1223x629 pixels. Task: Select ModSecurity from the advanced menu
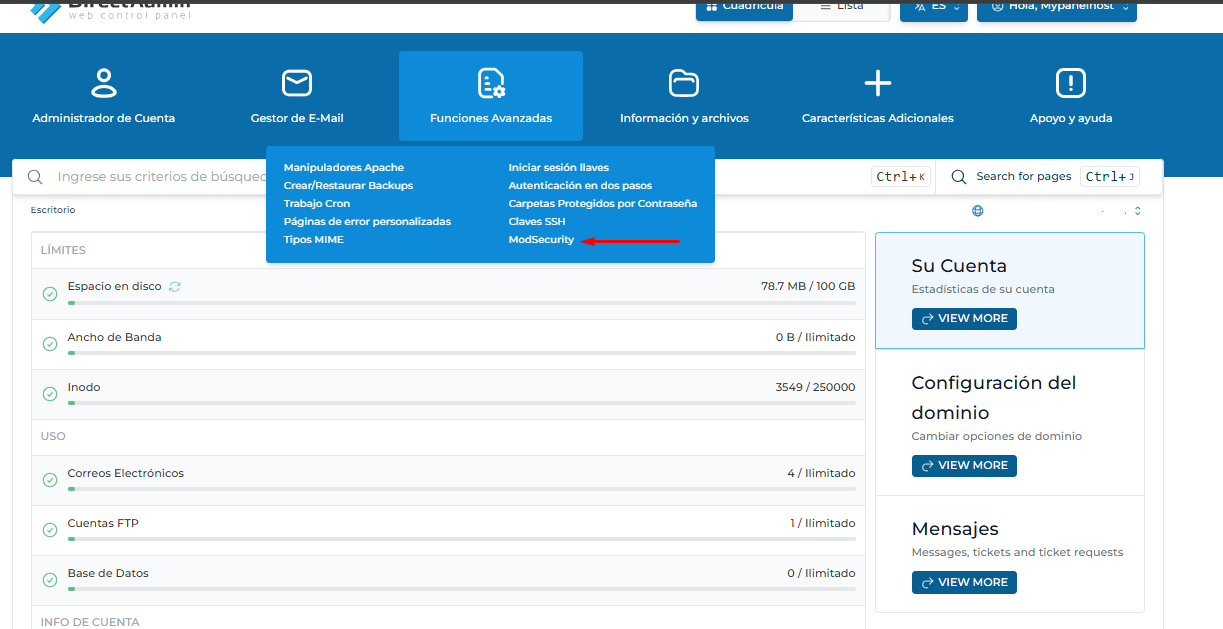(x=541, y=240)
